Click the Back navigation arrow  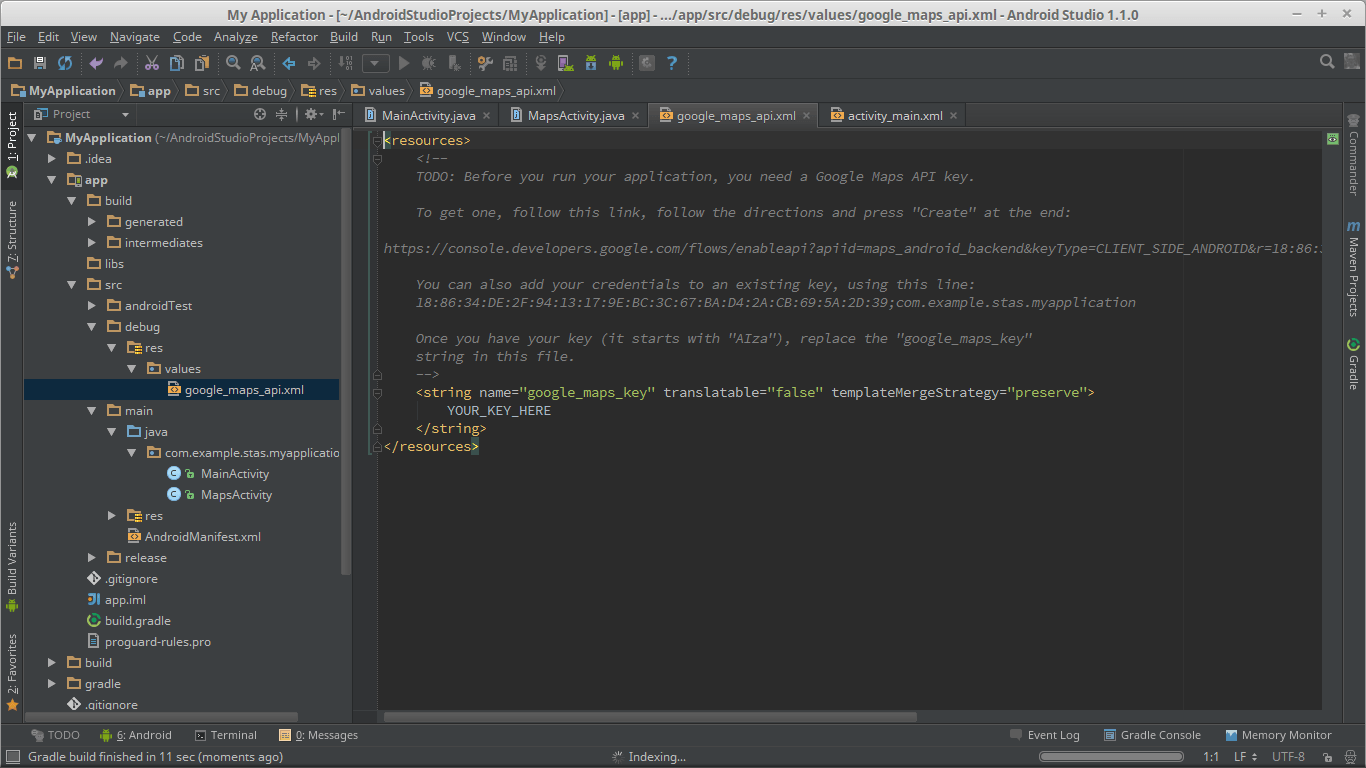tap(289, 63)
